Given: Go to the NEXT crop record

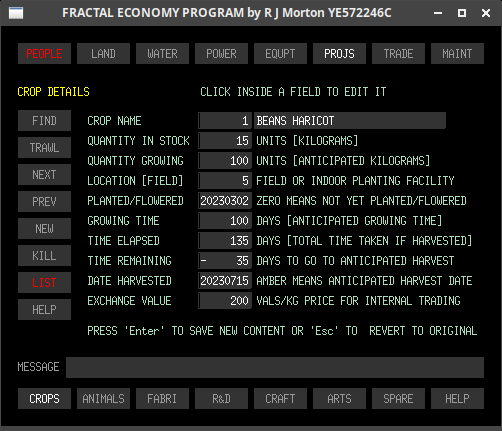Looking at the screenshot, I should (x=44, y=175).
